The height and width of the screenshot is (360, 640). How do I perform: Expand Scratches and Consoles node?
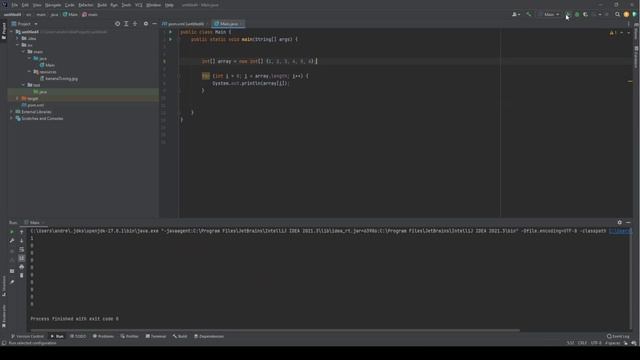[12, 118]
